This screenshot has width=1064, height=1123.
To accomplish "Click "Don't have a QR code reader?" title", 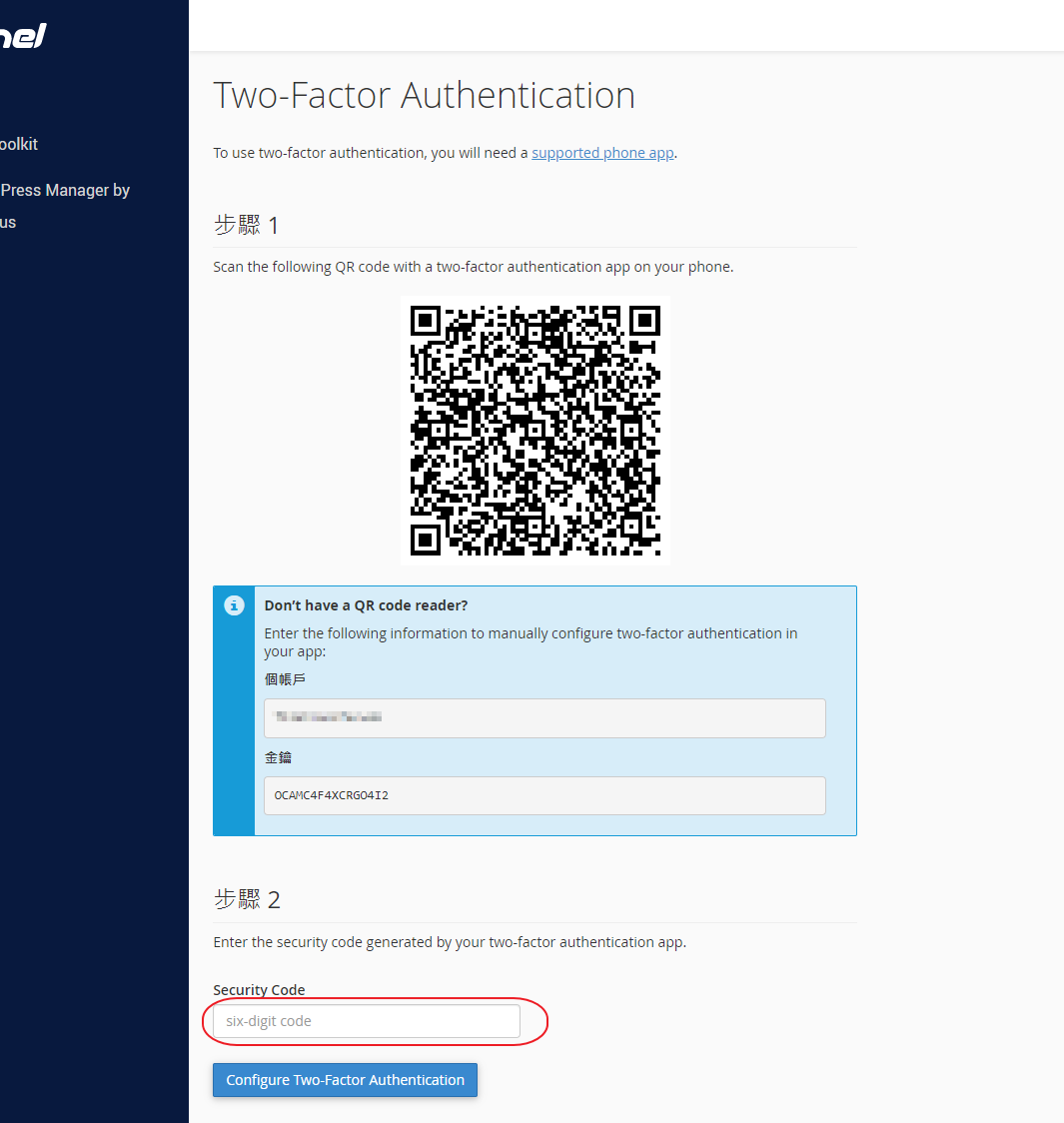I will coord(366,605).
